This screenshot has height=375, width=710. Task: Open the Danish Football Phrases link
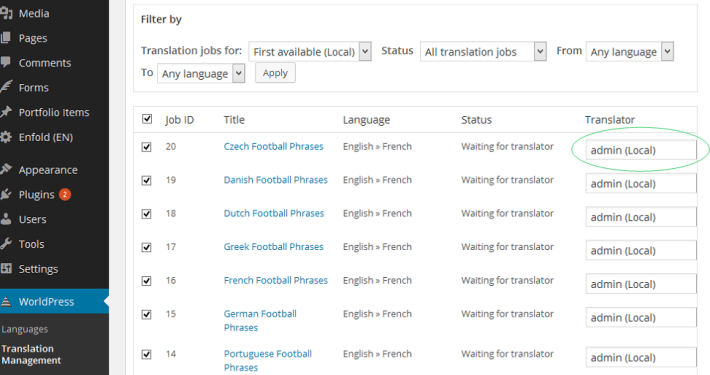(276, 180)
